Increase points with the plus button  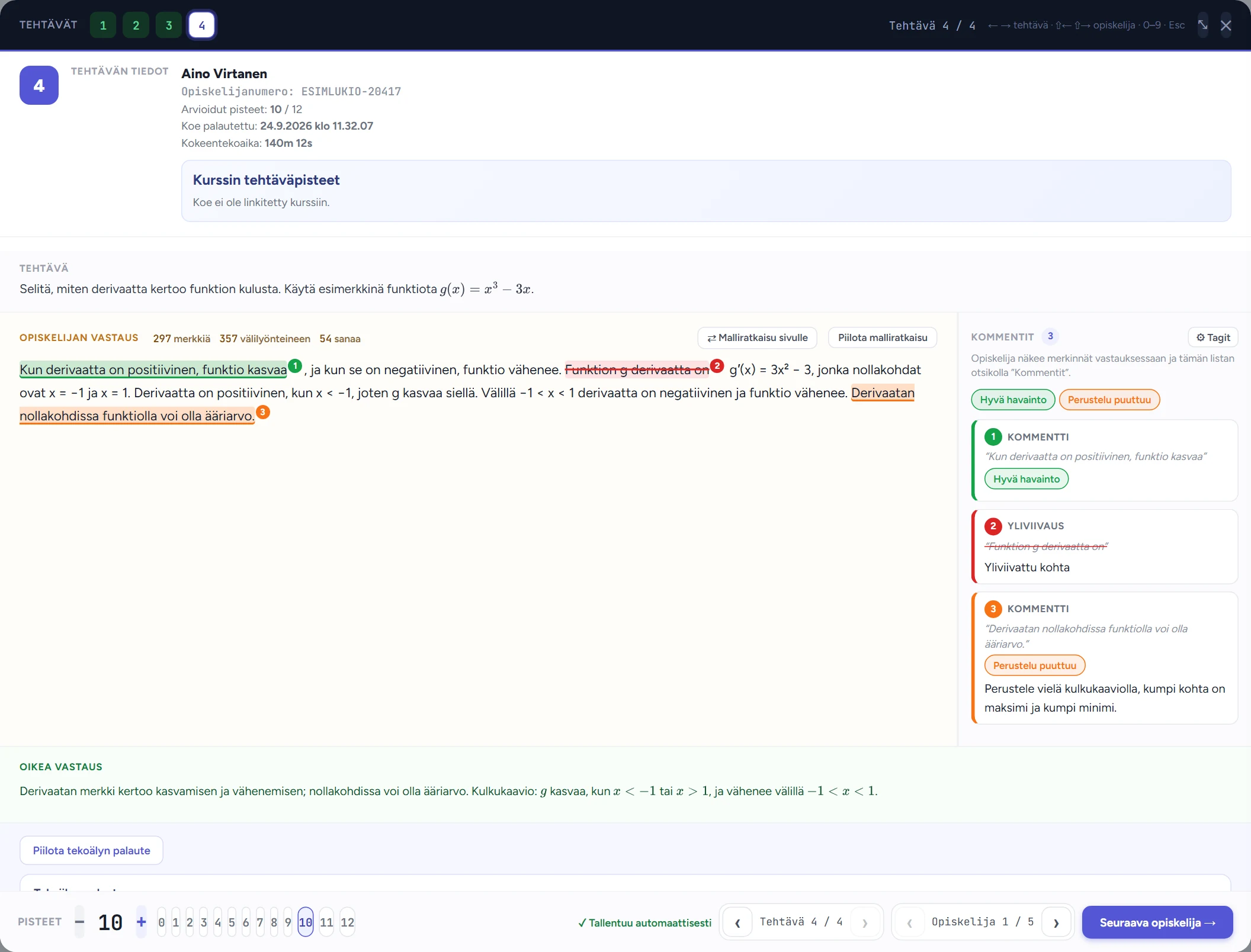141,922
